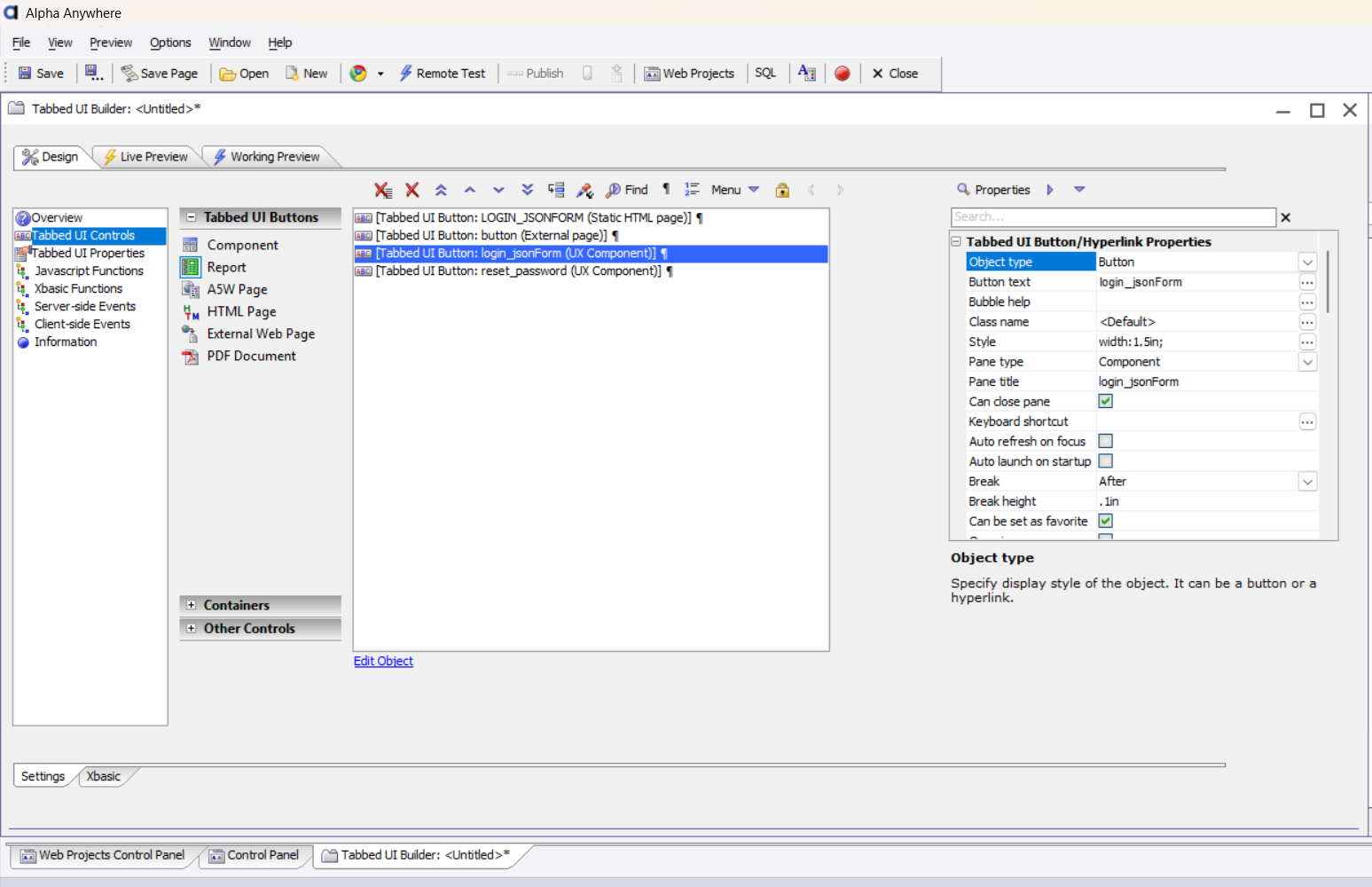
Task: Click Remote Test in toolbar
Action: pyautogui.click(x=442, y=74)
